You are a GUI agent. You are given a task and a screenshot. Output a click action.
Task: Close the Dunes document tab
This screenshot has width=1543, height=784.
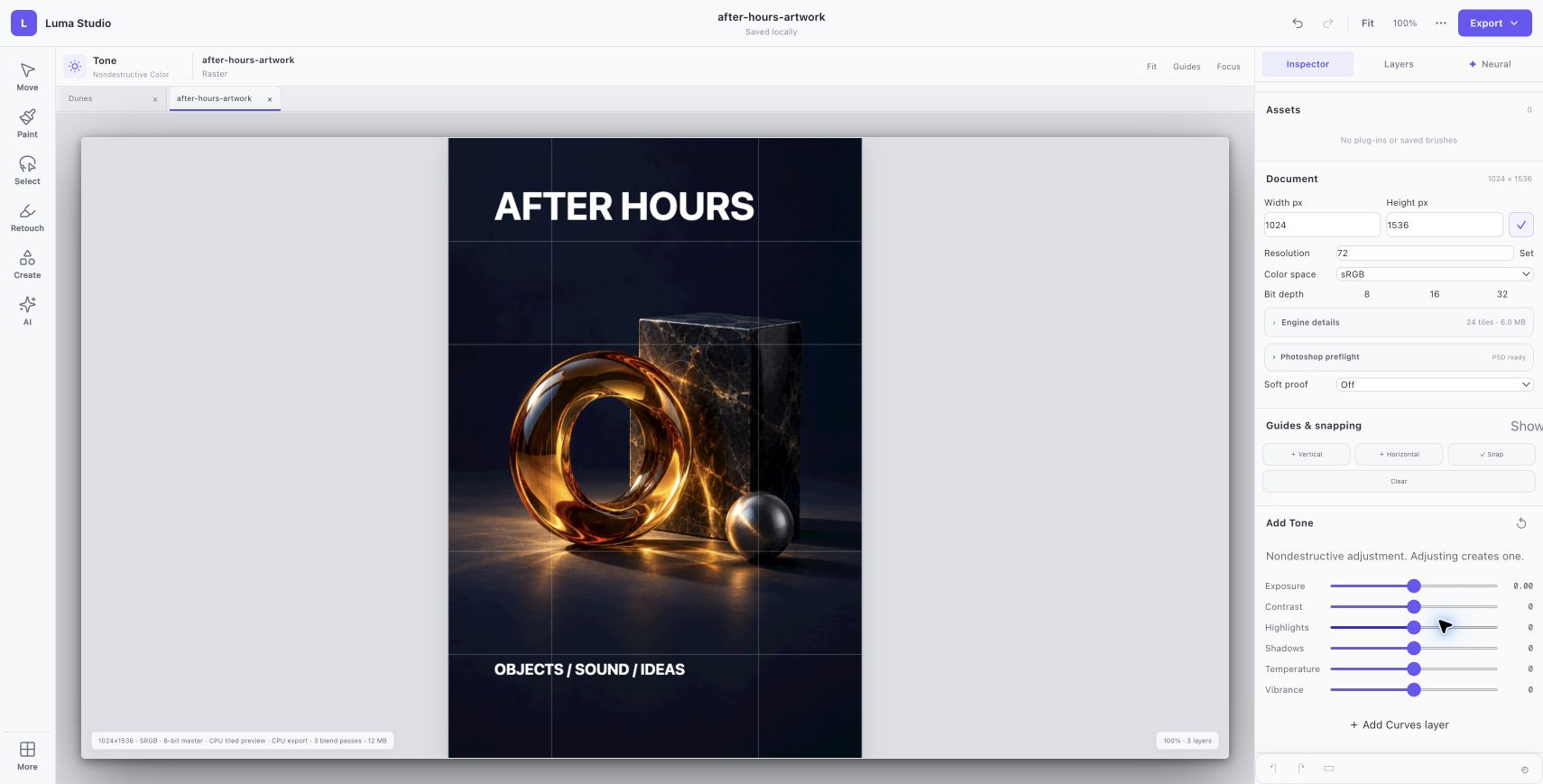pyautogui.click(x=155, y=99)
